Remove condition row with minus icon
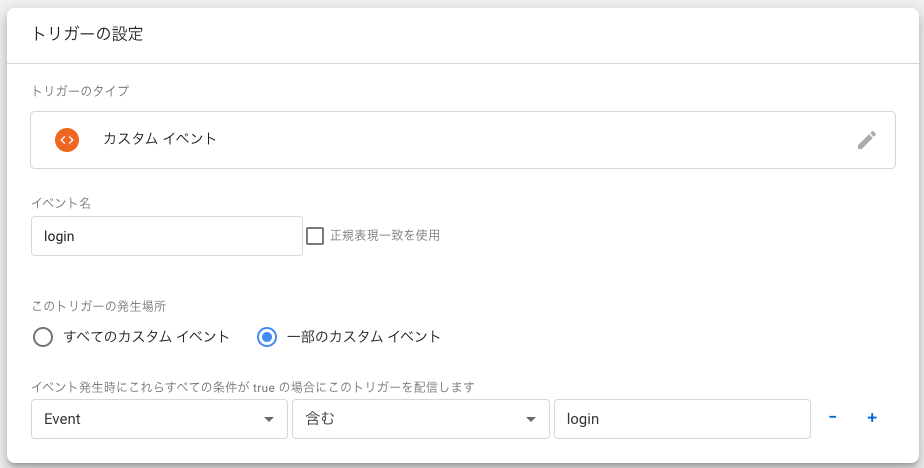Viewport: 924px width, 468px height. 833,418
